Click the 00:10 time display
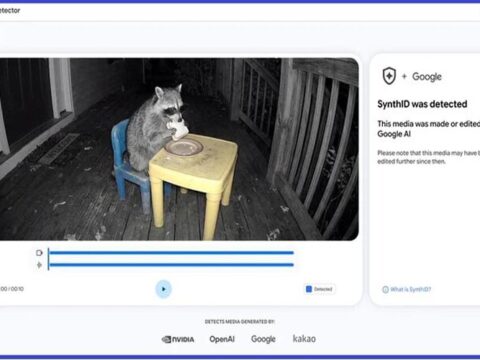The image size is (480, 360). pos(12,289)
